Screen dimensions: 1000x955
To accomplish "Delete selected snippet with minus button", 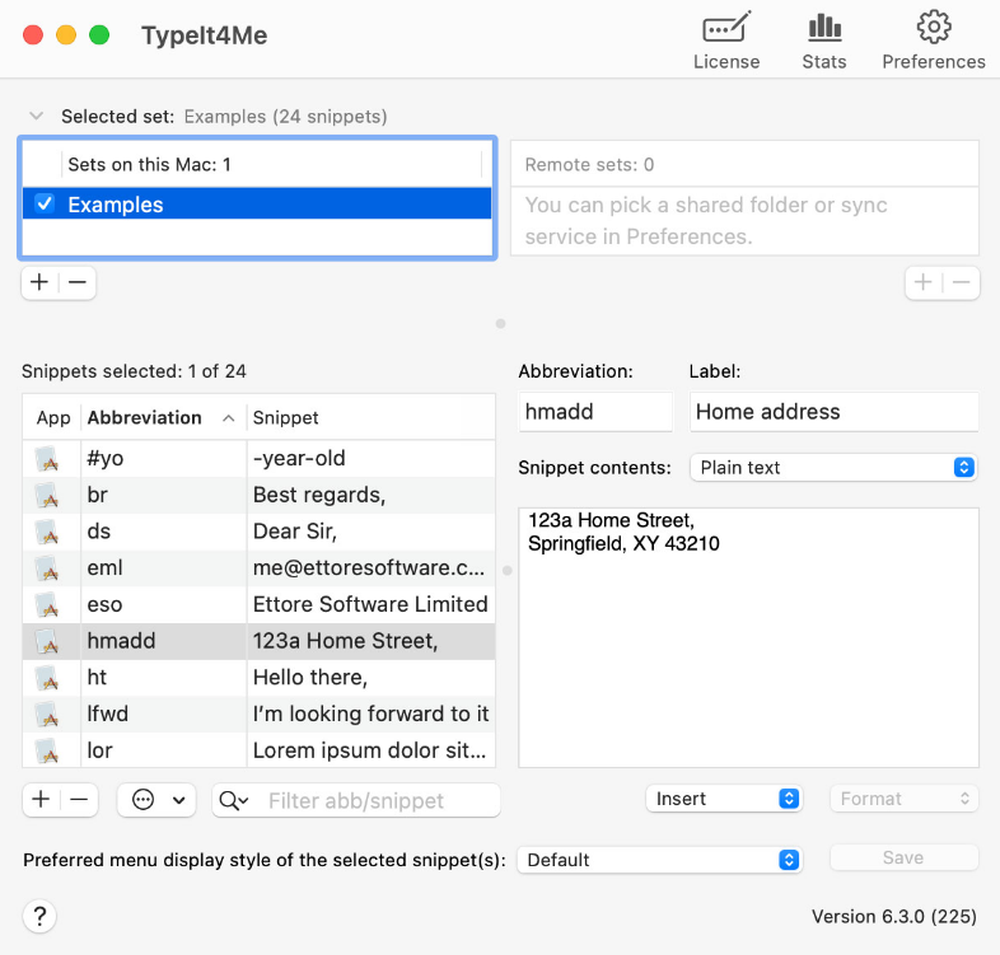I will pos(79,799).
